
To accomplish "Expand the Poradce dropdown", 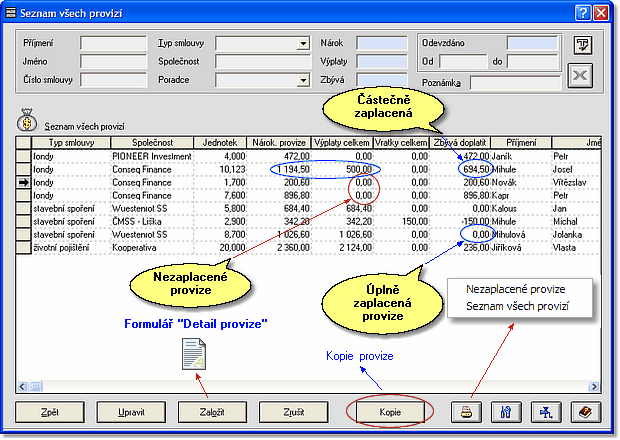I will (302, 80).
